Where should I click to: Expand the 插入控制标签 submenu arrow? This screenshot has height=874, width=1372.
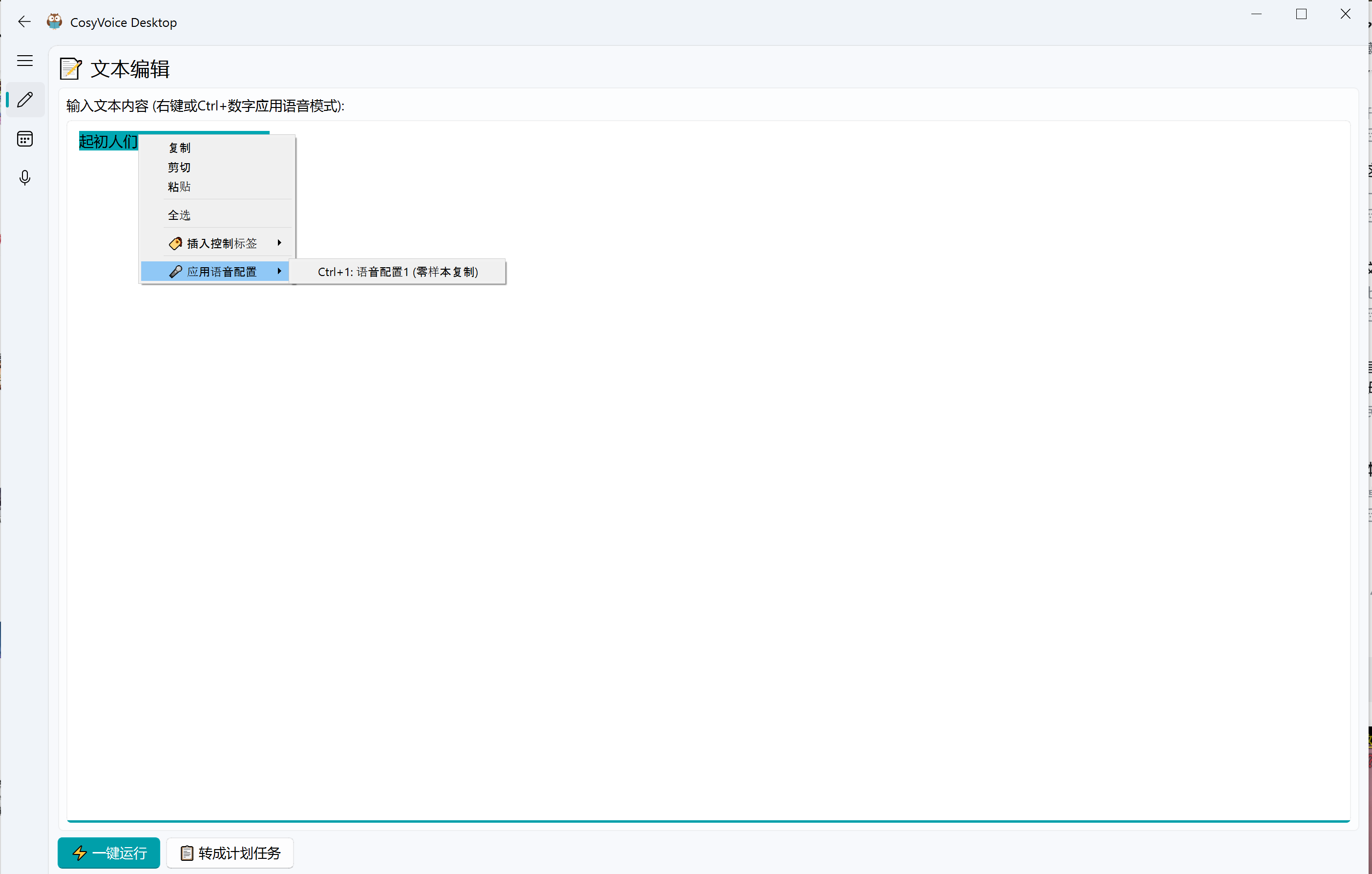click(279, 243)
